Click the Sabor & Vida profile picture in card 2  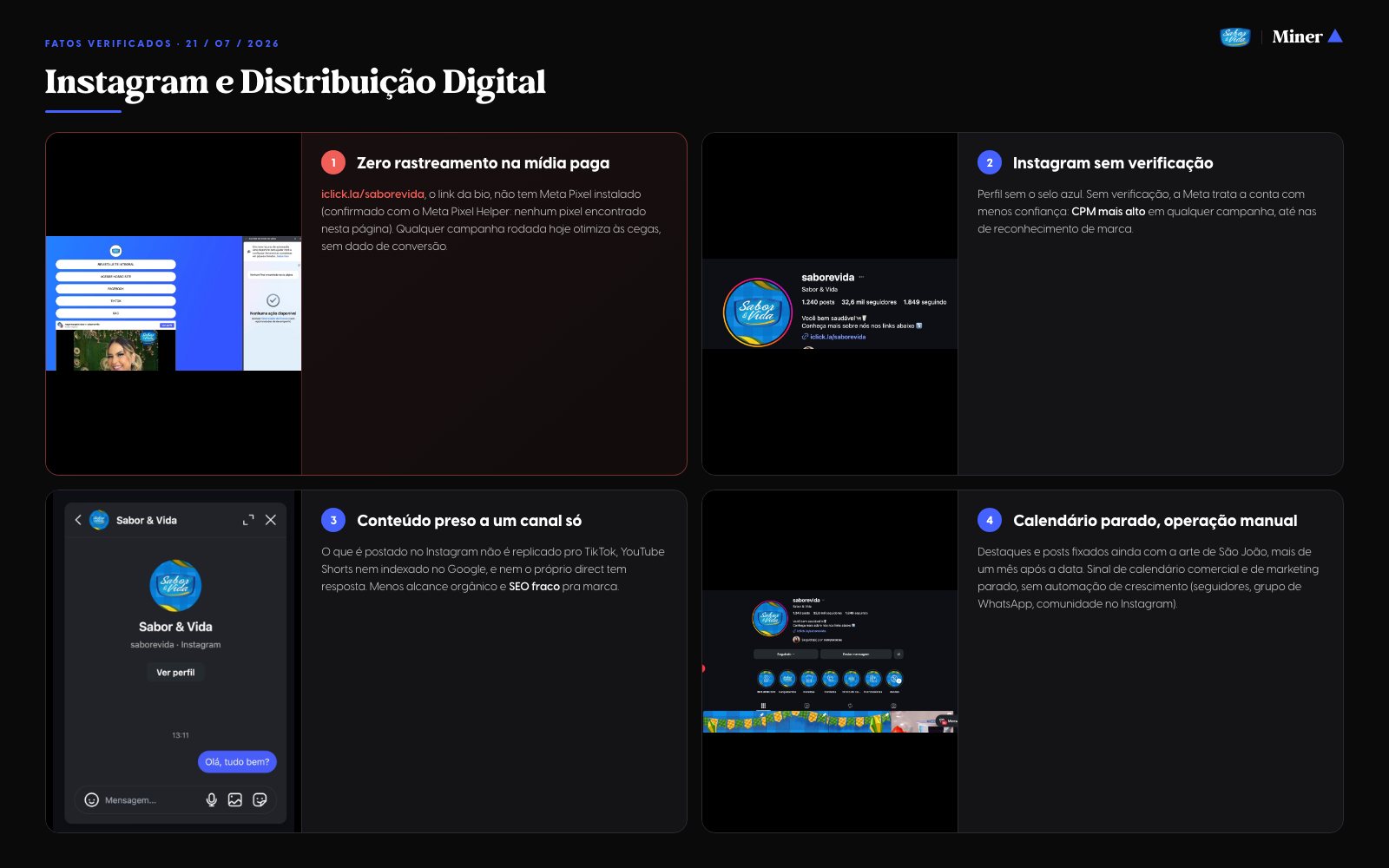coord(757,312)
